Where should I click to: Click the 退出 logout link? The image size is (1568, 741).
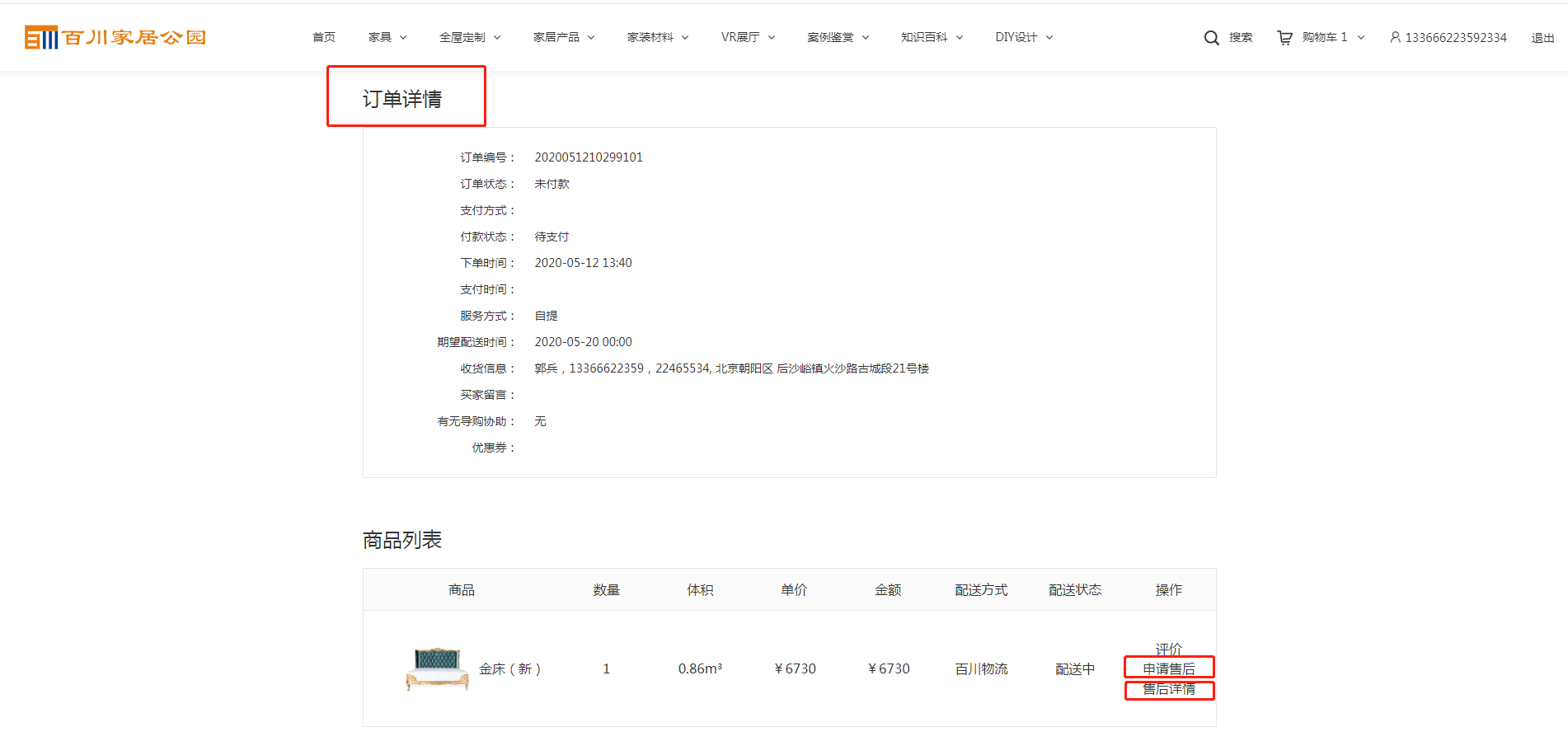point(1542,38)
